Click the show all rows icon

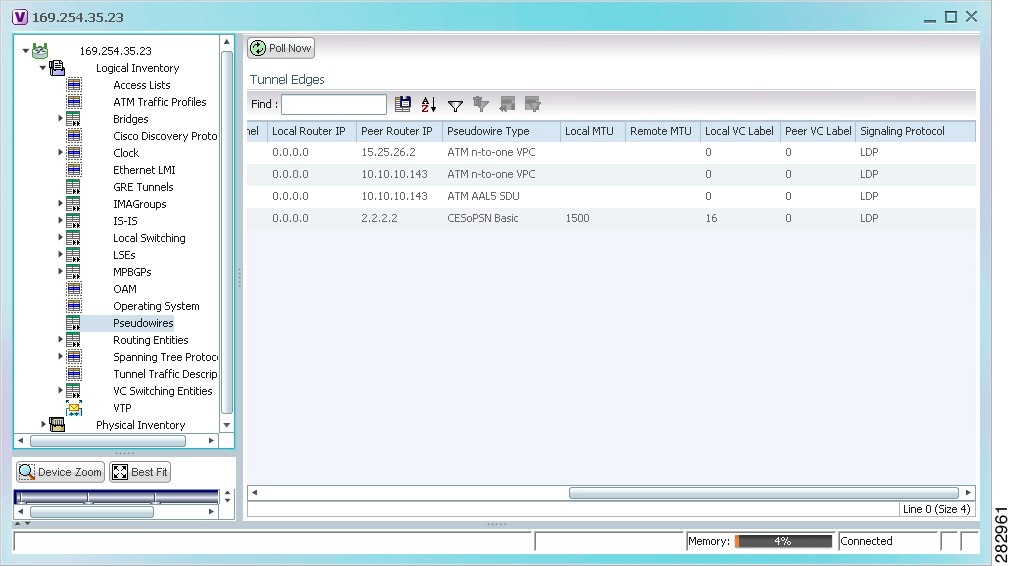(x=507, y=104)
